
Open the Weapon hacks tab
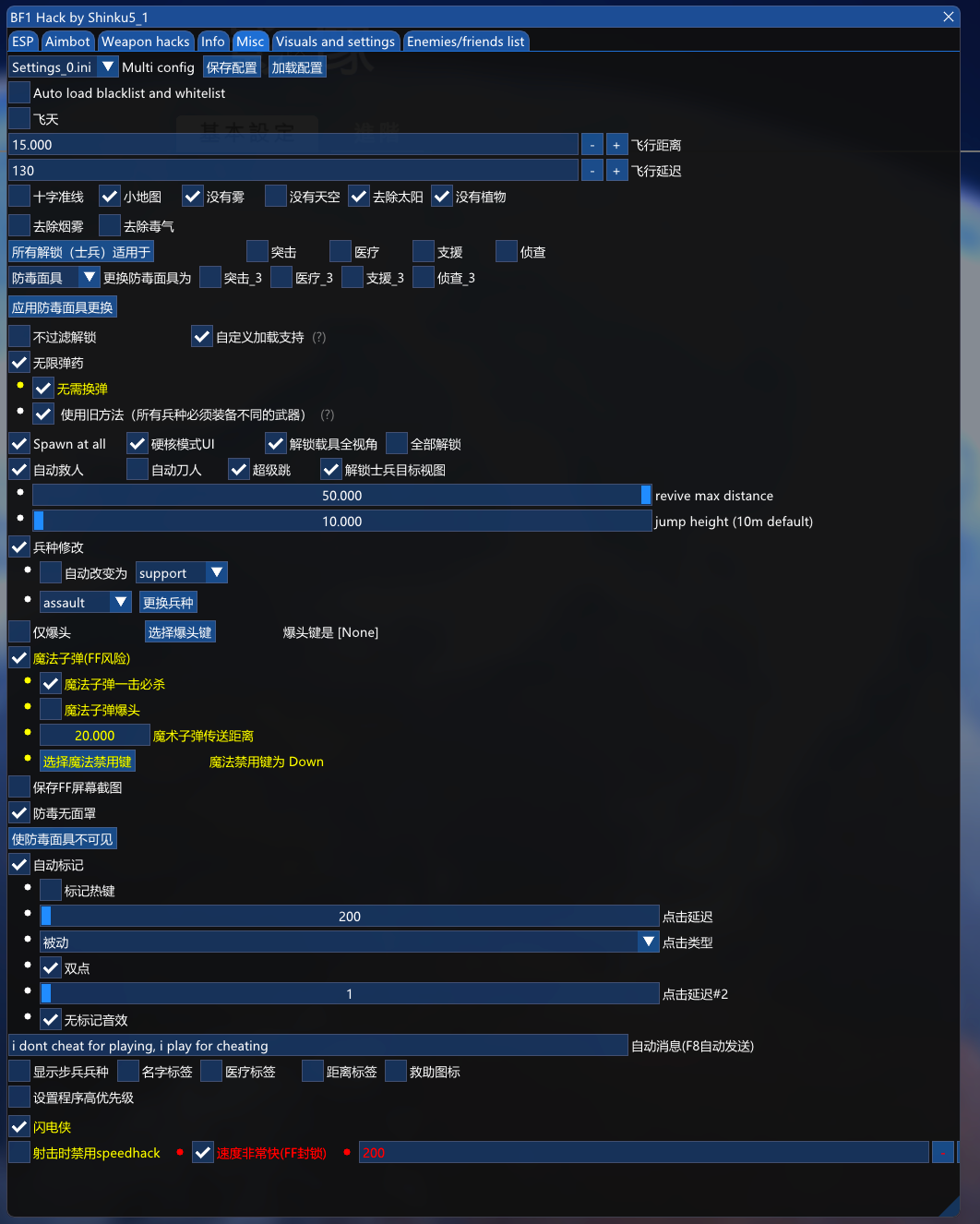pos(146,42)
